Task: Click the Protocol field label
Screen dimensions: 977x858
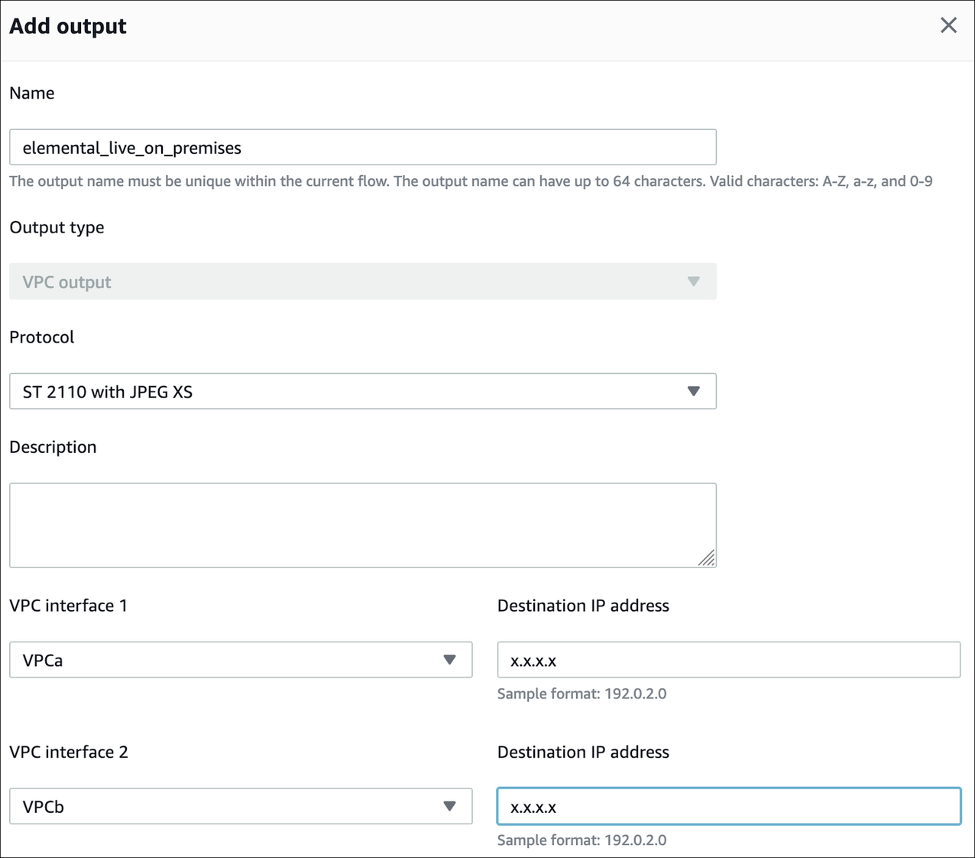Action: click(42, 337)
